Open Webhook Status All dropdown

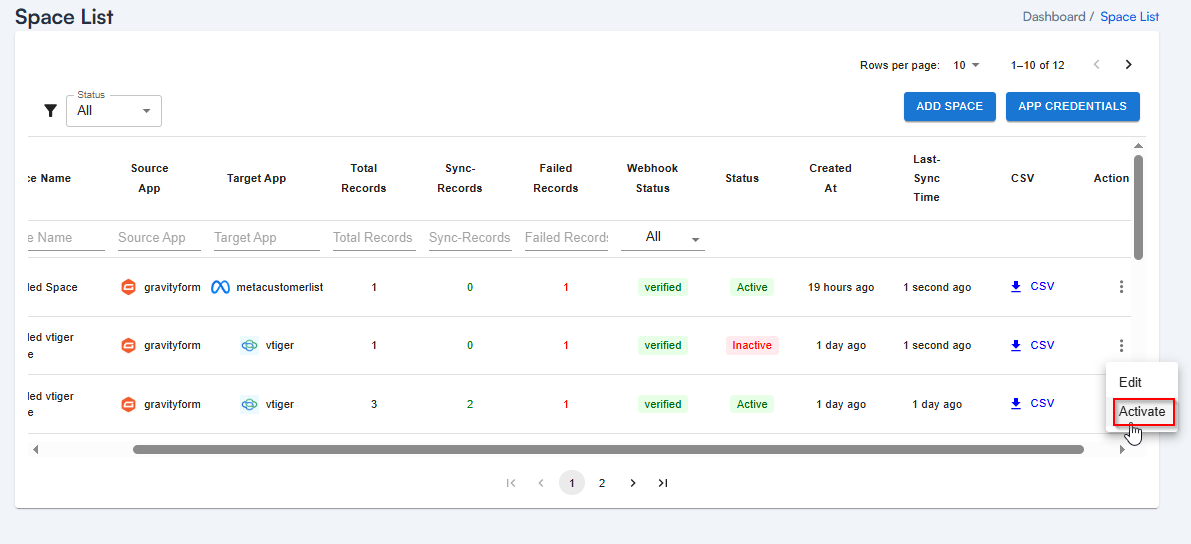pyautogui.click(x=662, y=238)
